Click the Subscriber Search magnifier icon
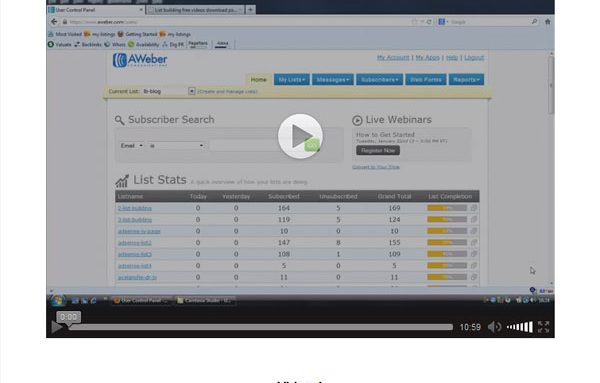 tap(119, 120)
